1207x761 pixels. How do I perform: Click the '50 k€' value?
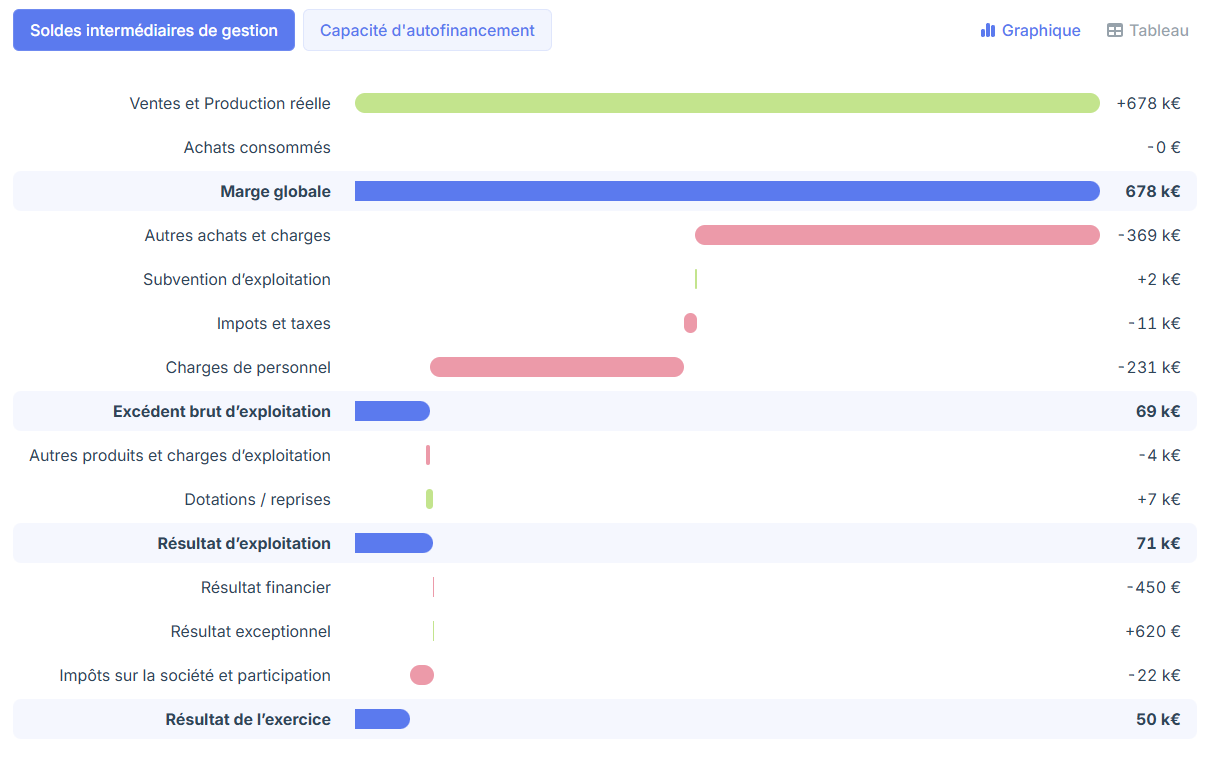tap(1158, 719)
